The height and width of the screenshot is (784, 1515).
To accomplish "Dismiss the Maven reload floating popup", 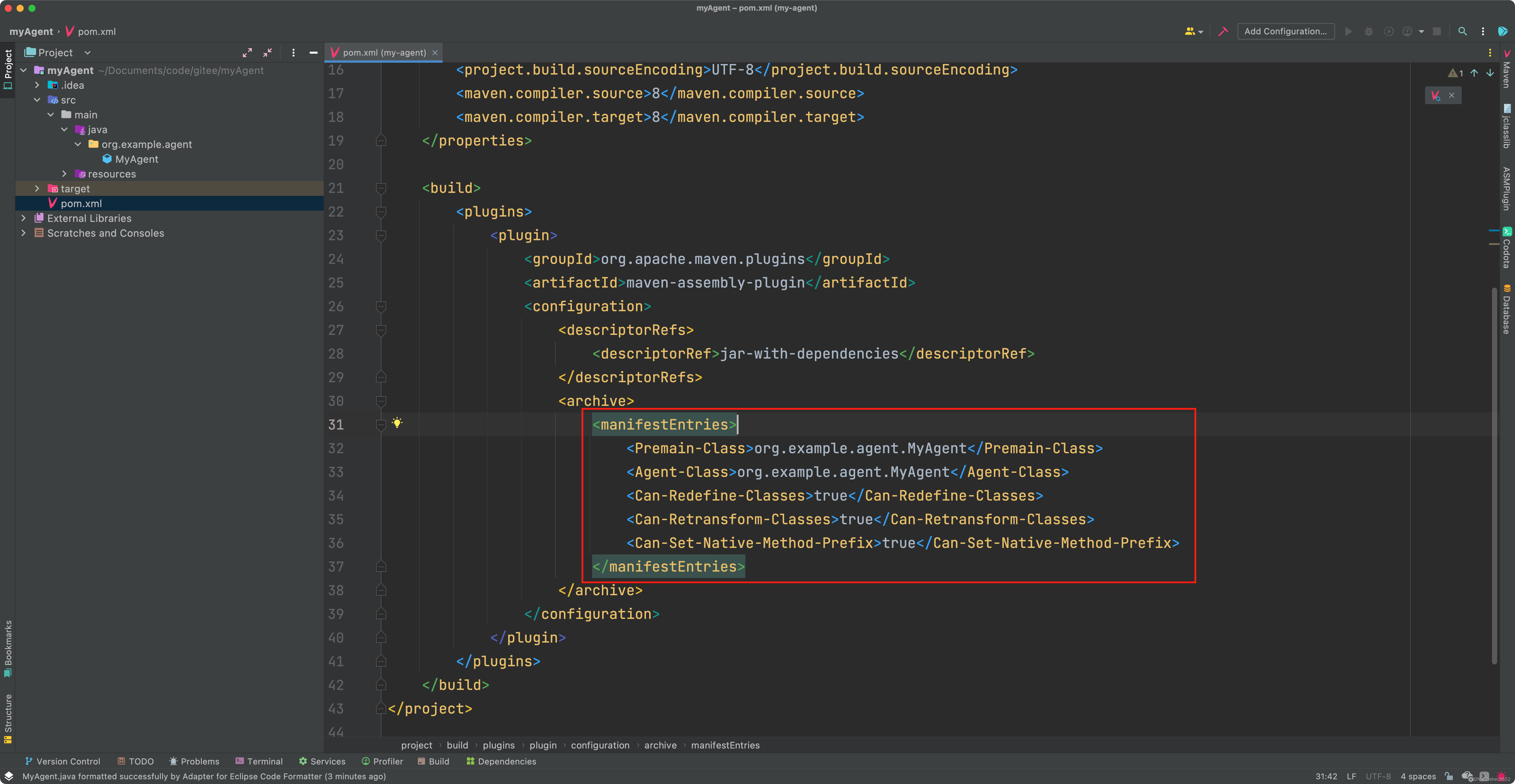I will [x=1451, y=95].
